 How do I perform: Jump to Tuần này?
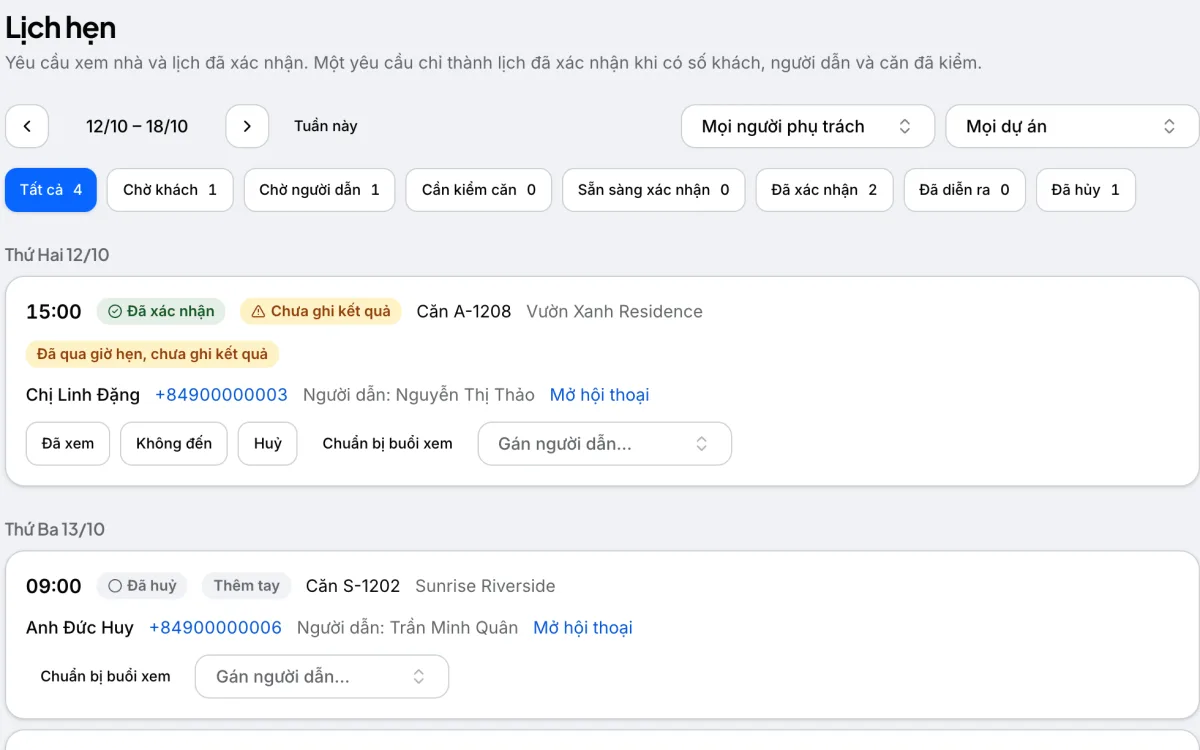[326, 127]
